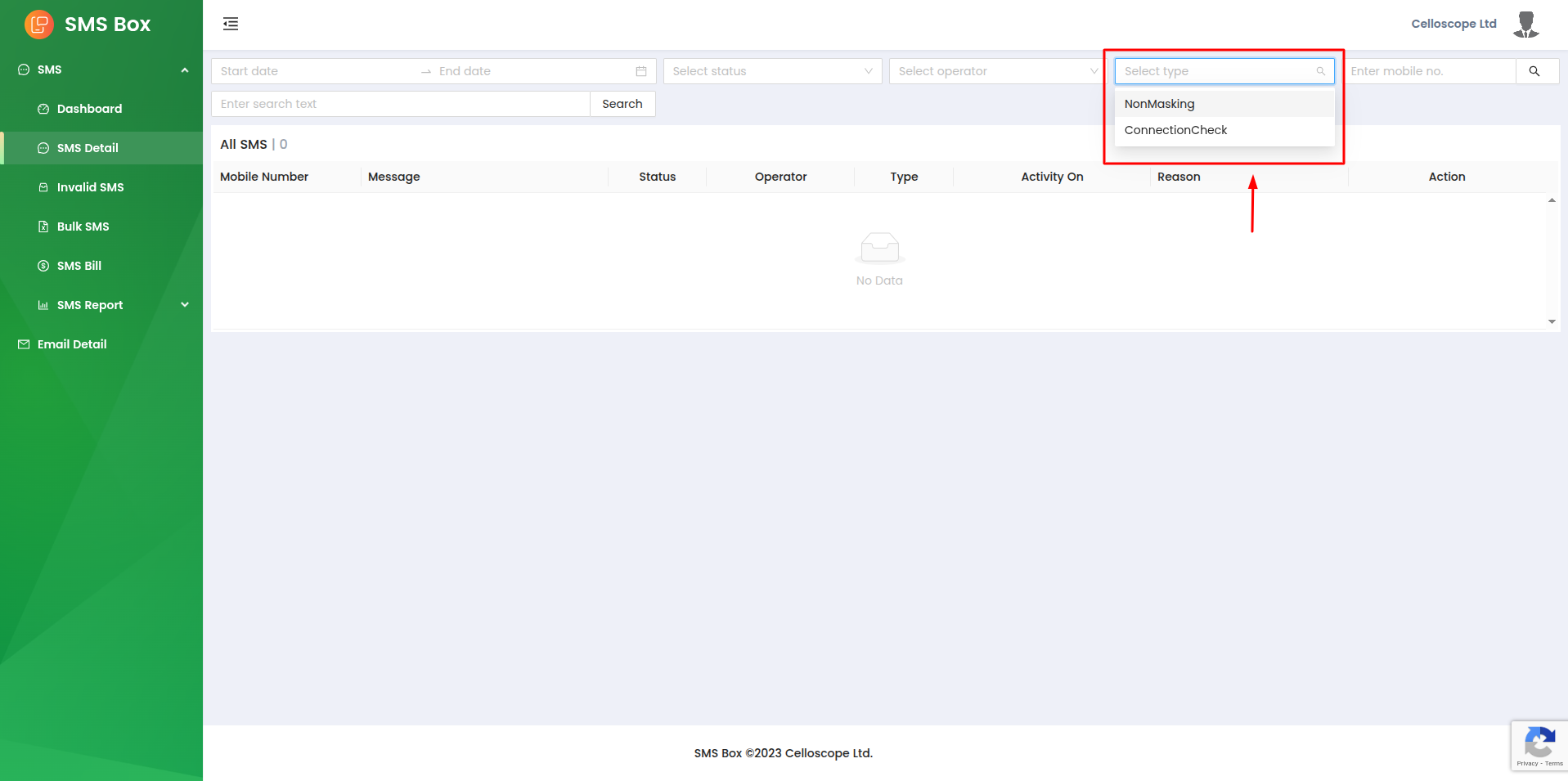Click the user profile avatar icon
The image size is (1568, 781).
pyautogui.click(x=1525, y=25)
